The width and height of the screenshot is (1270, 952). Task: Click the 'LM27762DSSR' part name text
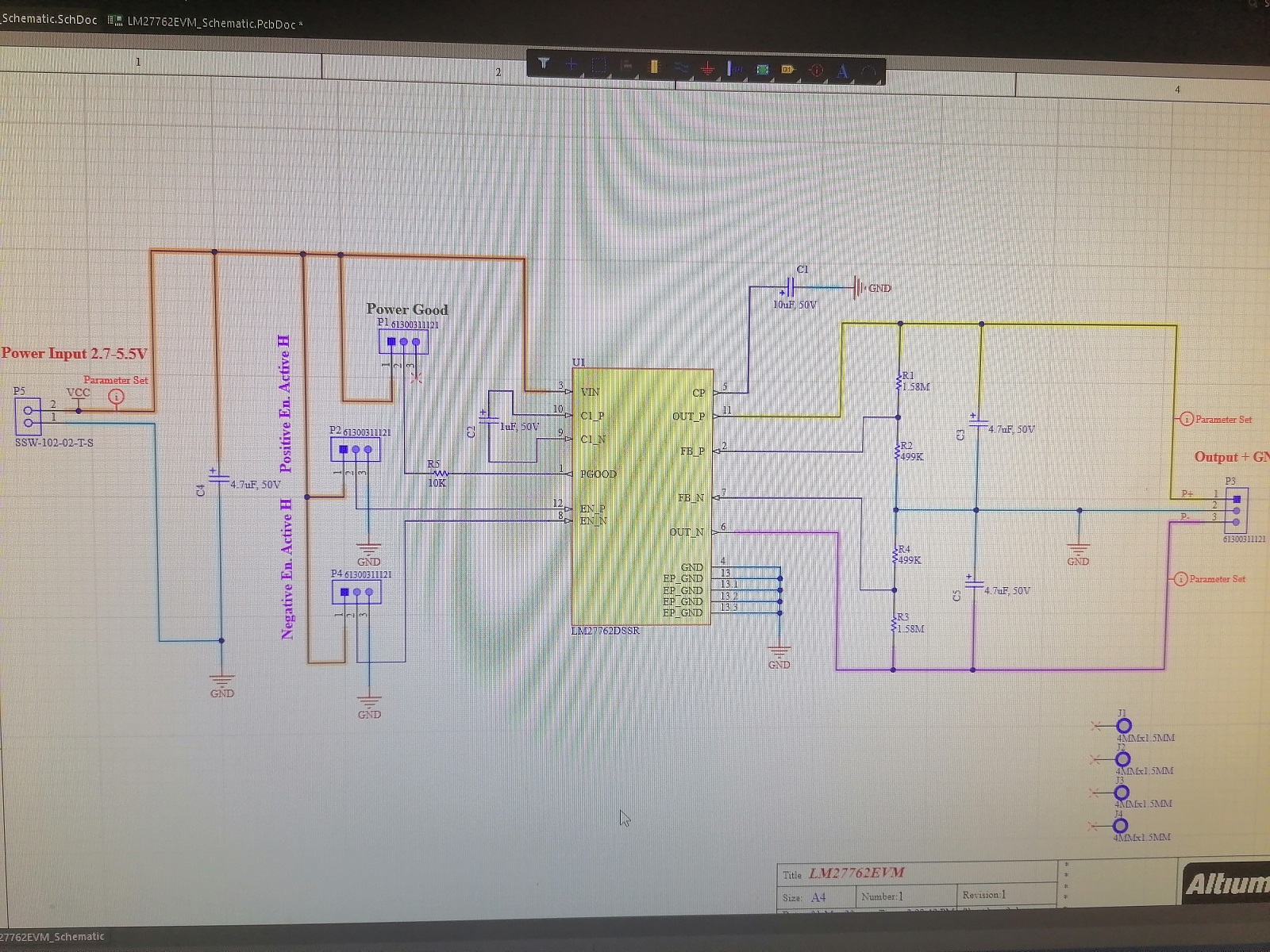[x=605, y=631]
